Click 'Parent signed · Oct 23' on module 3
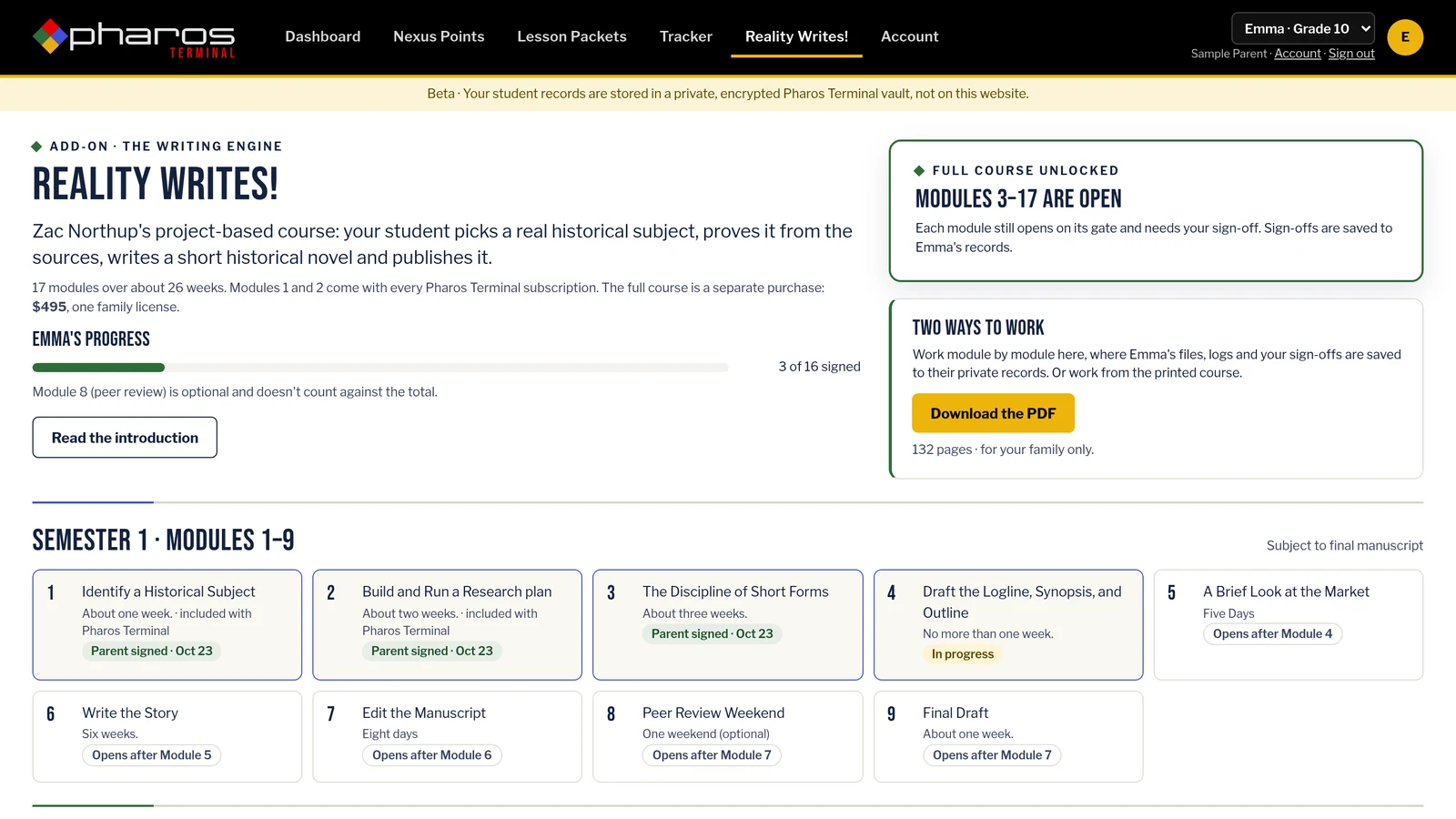 (x=712, y=634)
